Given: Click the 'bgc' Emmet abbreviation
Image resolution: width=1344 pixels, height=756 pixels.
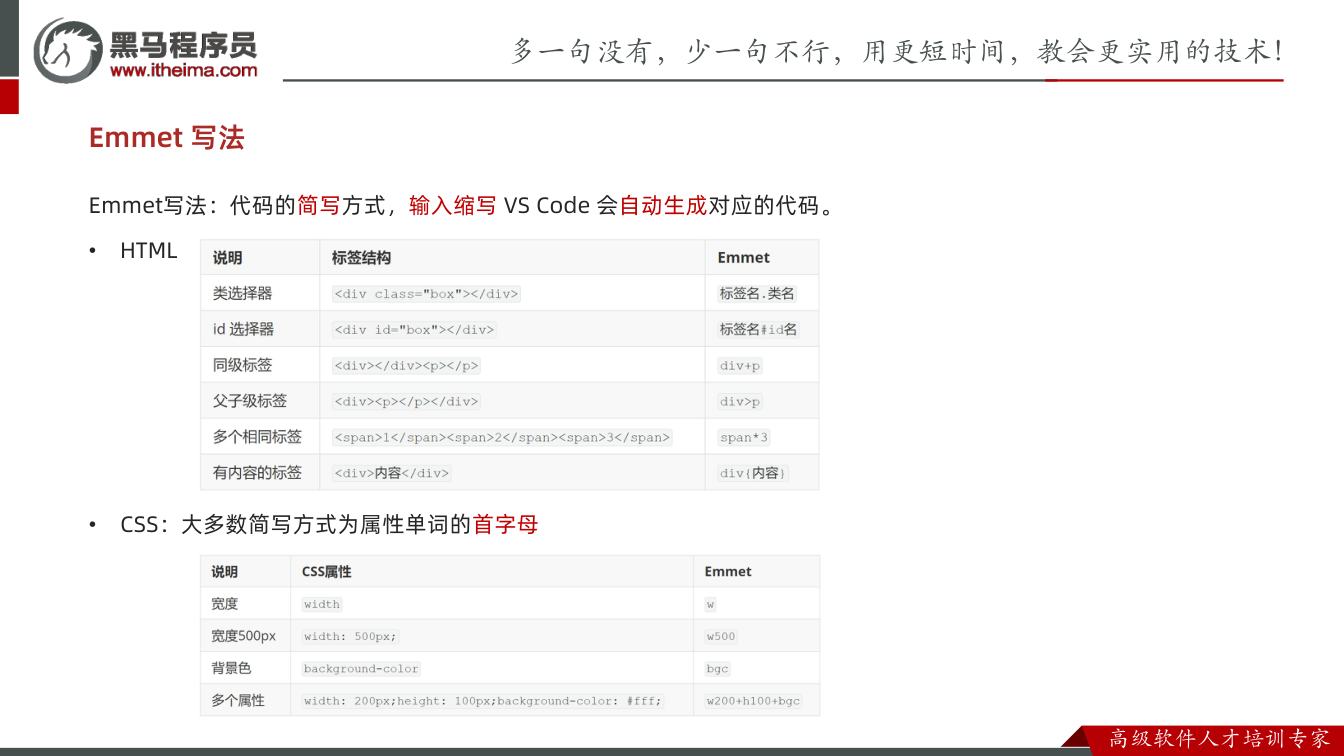Looking at the screenshot, I should (718, 669).
